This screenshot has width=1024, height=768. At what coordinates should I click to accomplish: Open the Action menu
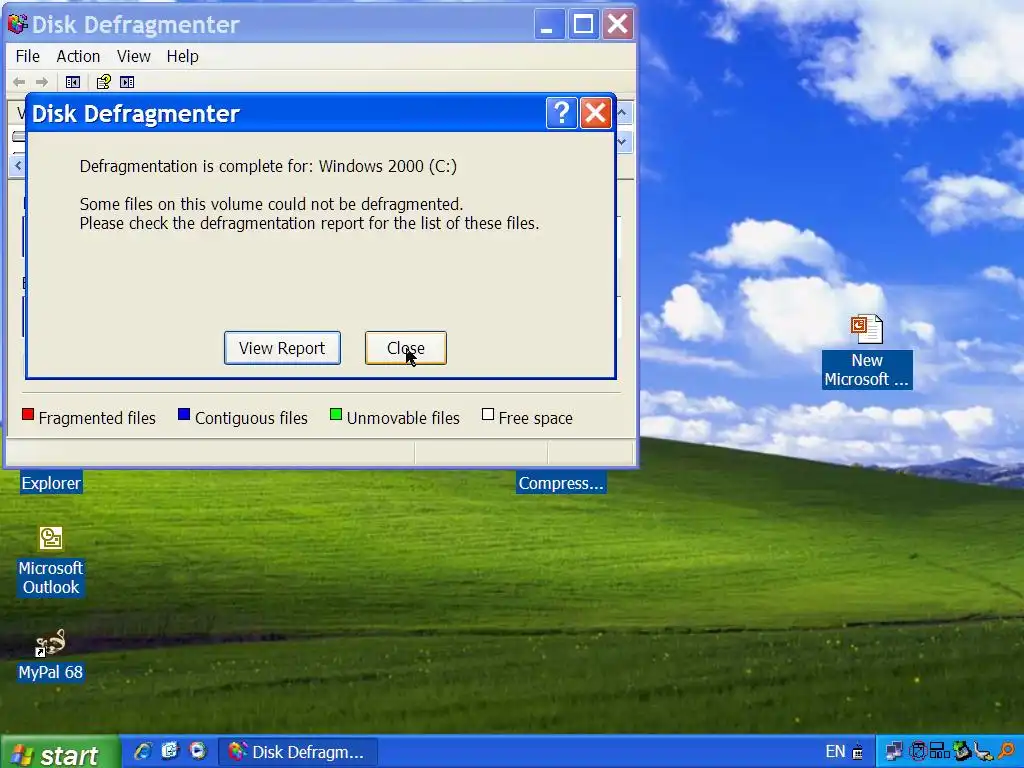[x=78, y=56]
